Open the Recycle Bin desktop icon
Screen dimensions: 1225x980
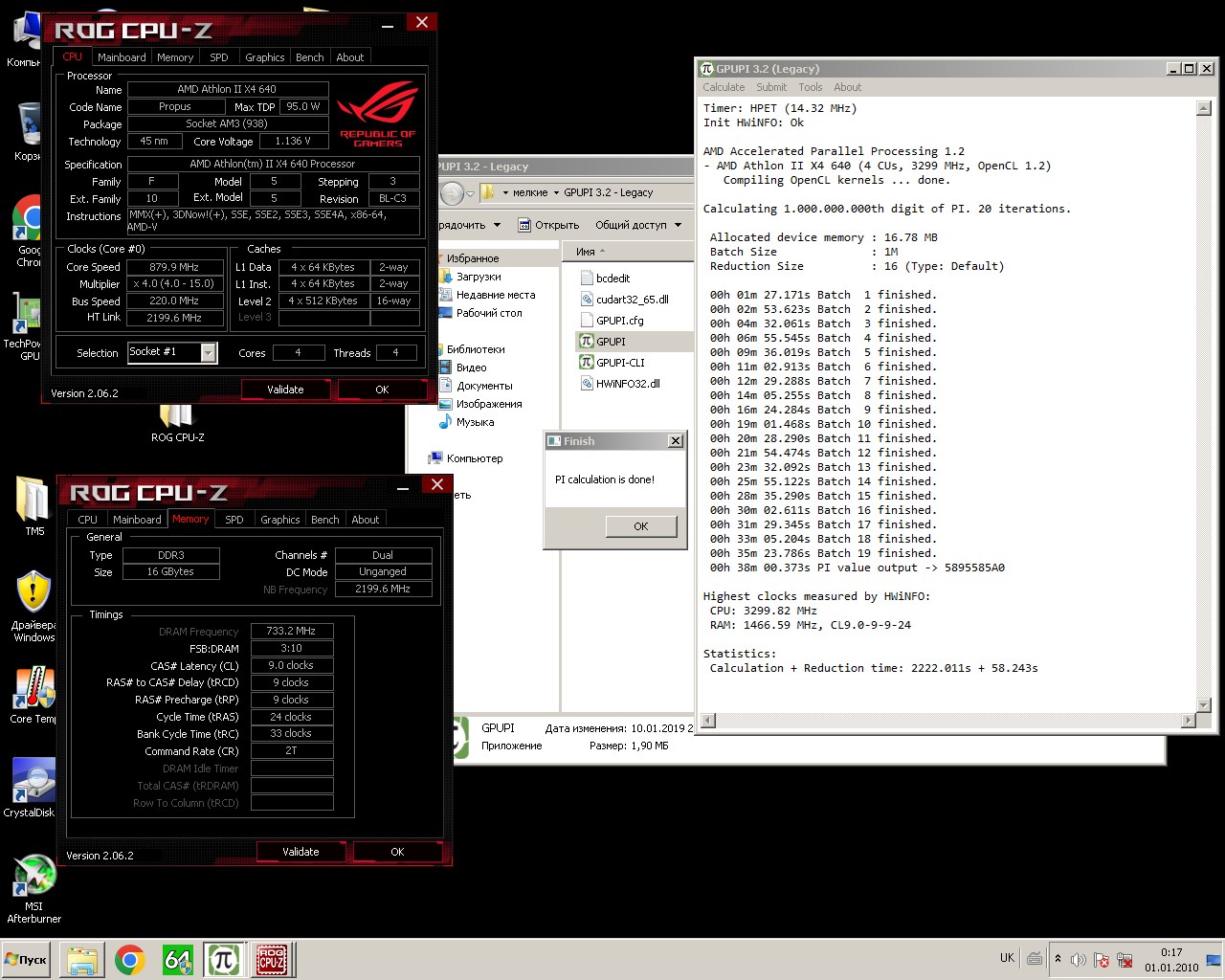[x=29, y=132]
